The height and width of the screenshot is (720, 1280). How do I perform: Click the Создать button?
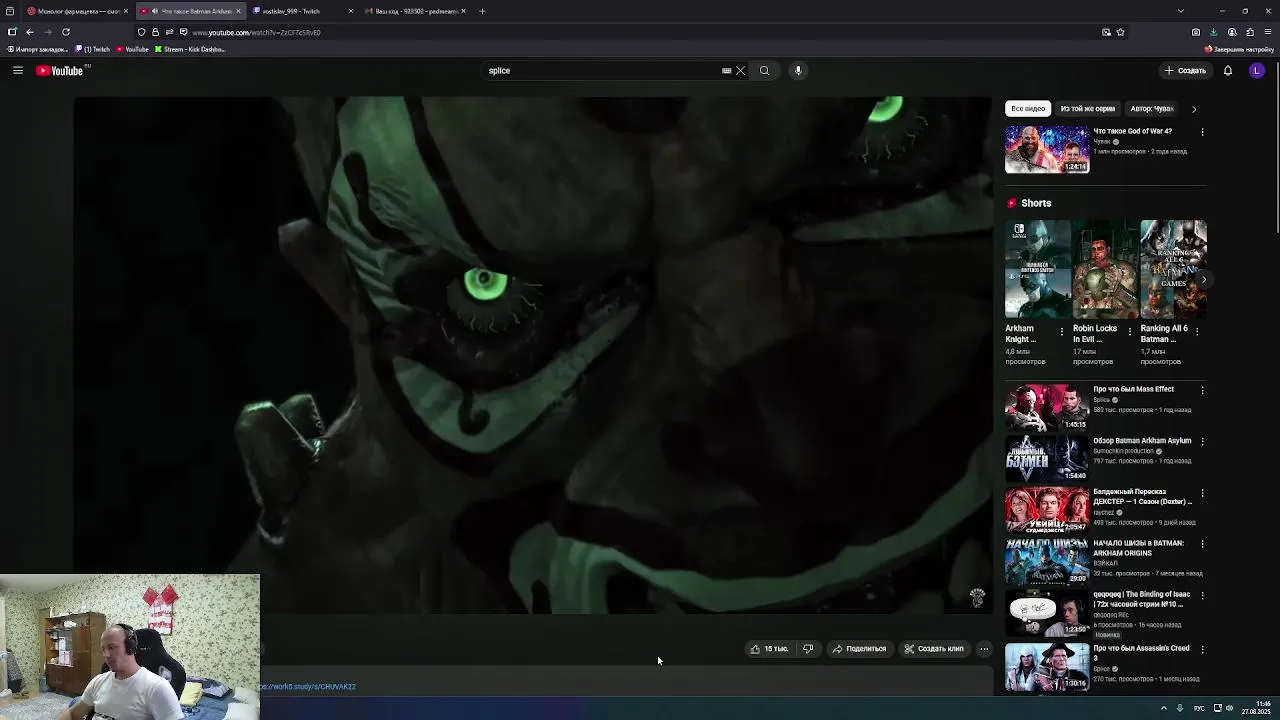[x=1186, y=70]
